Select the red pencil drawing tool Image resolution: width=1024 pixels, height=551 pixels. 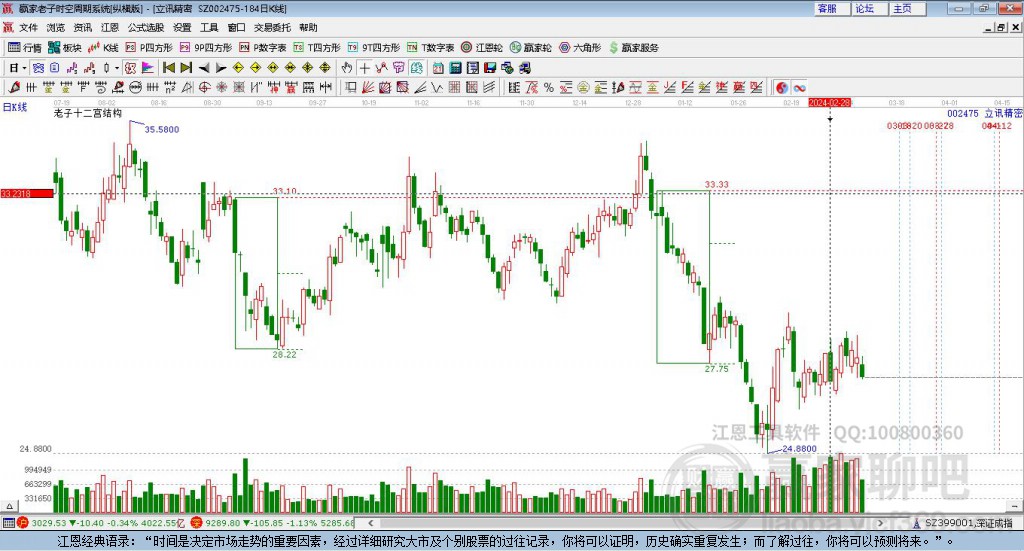point(14,87)
